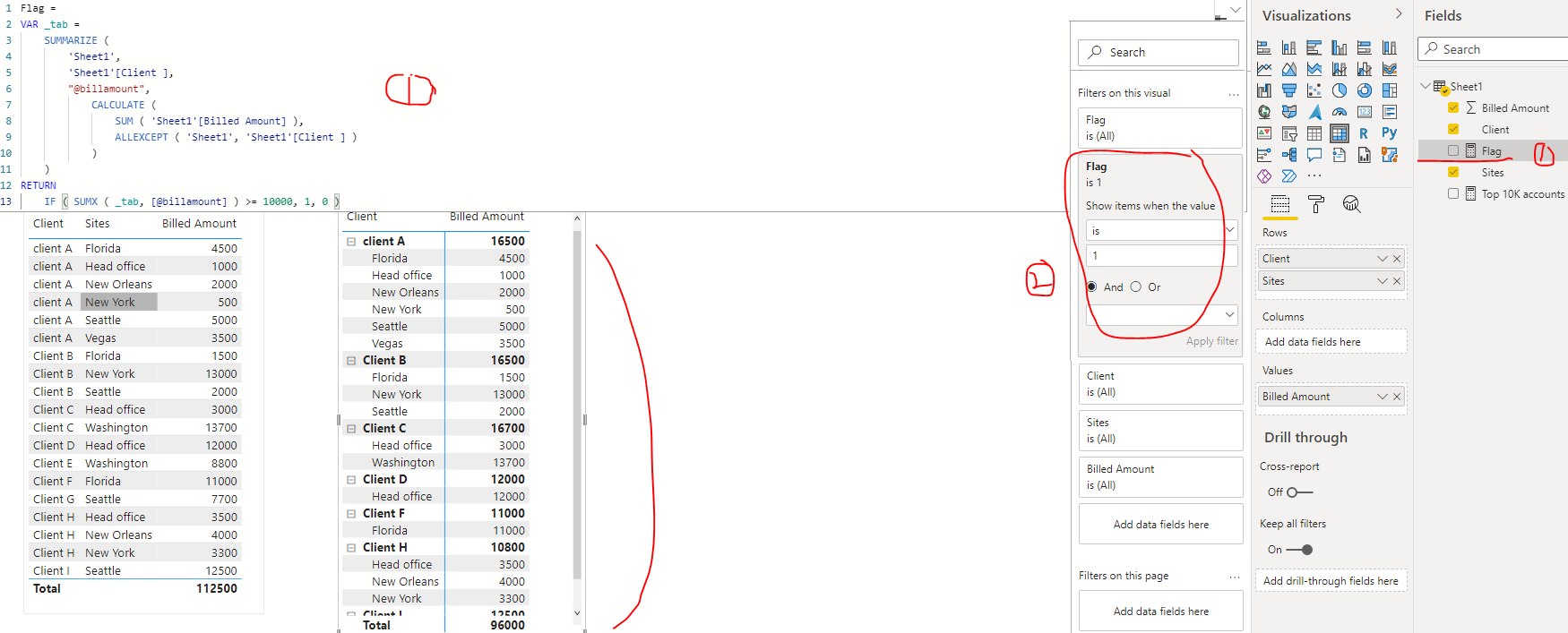
Task: Select the Map globe visual
Action: [x=1264, y=112]
